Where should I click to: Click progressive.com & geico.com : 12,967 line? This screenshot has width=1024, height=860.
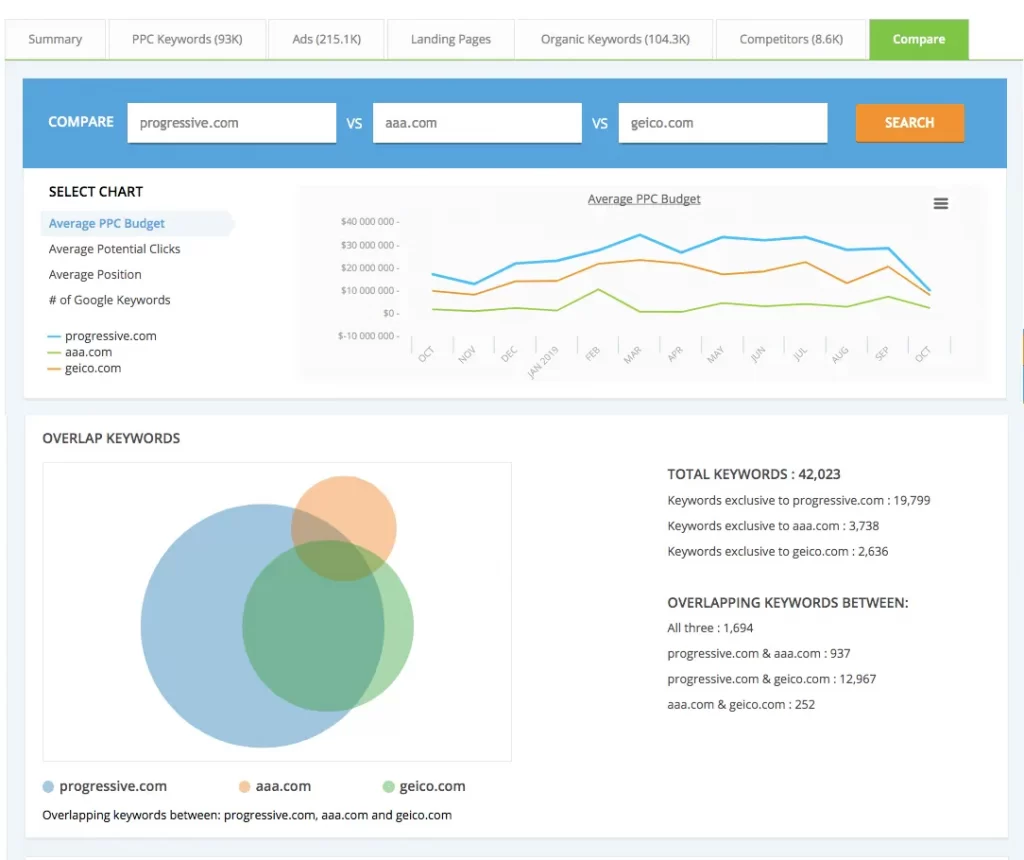[x=771, y=679]
